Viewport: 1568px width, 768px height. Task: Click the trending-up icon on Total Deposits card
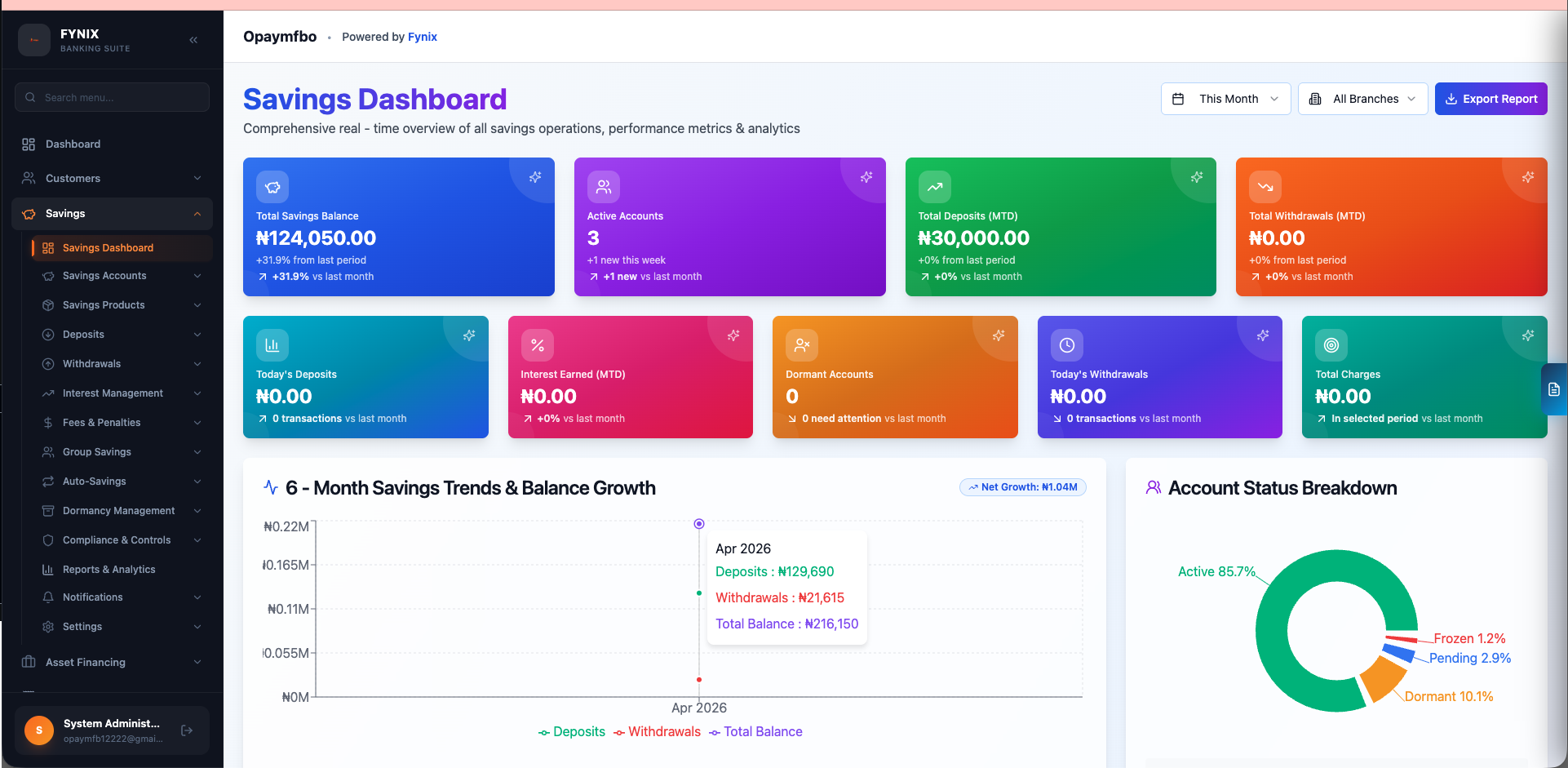pos(935,187)
